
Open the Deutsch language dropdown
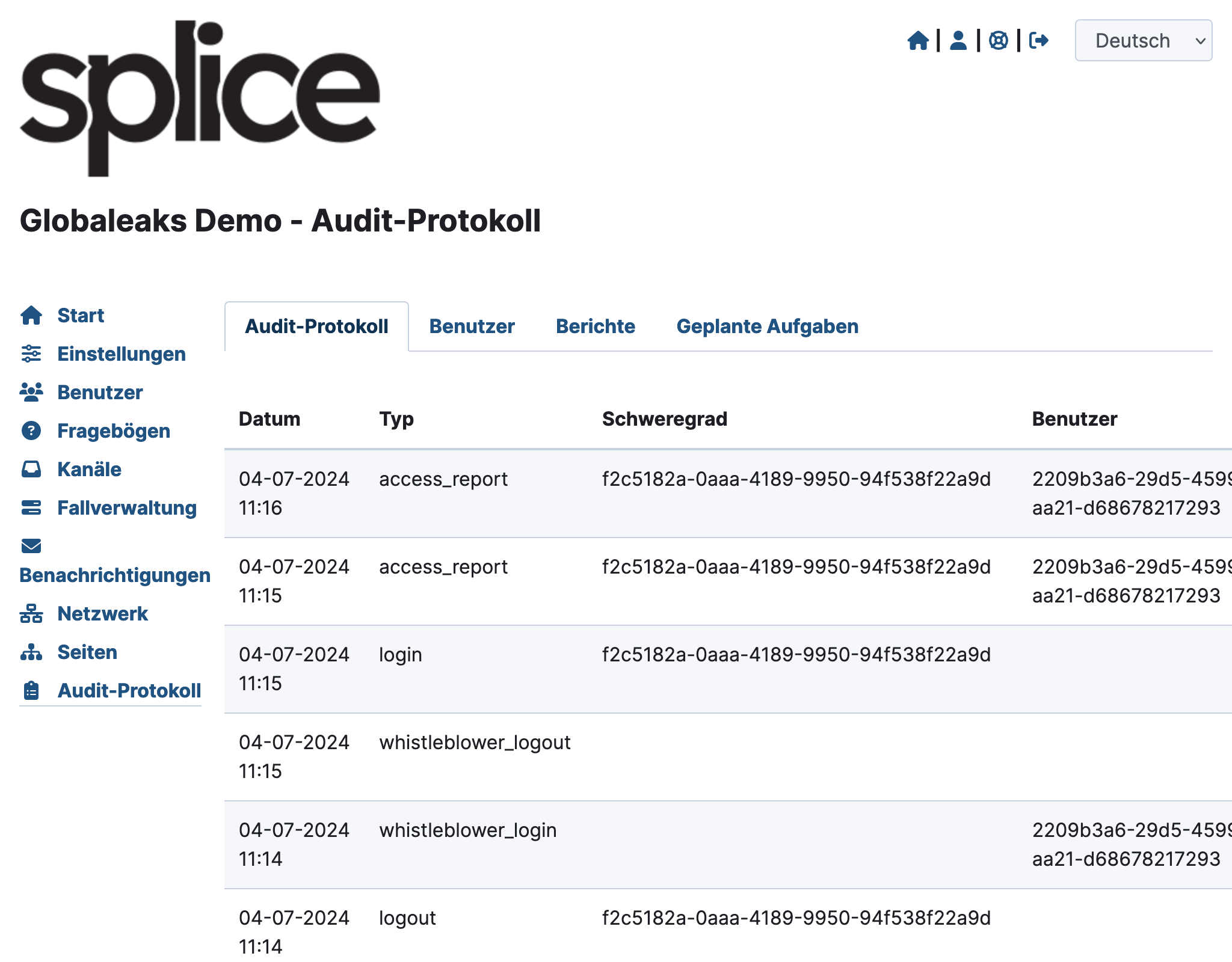(1143, 40)
